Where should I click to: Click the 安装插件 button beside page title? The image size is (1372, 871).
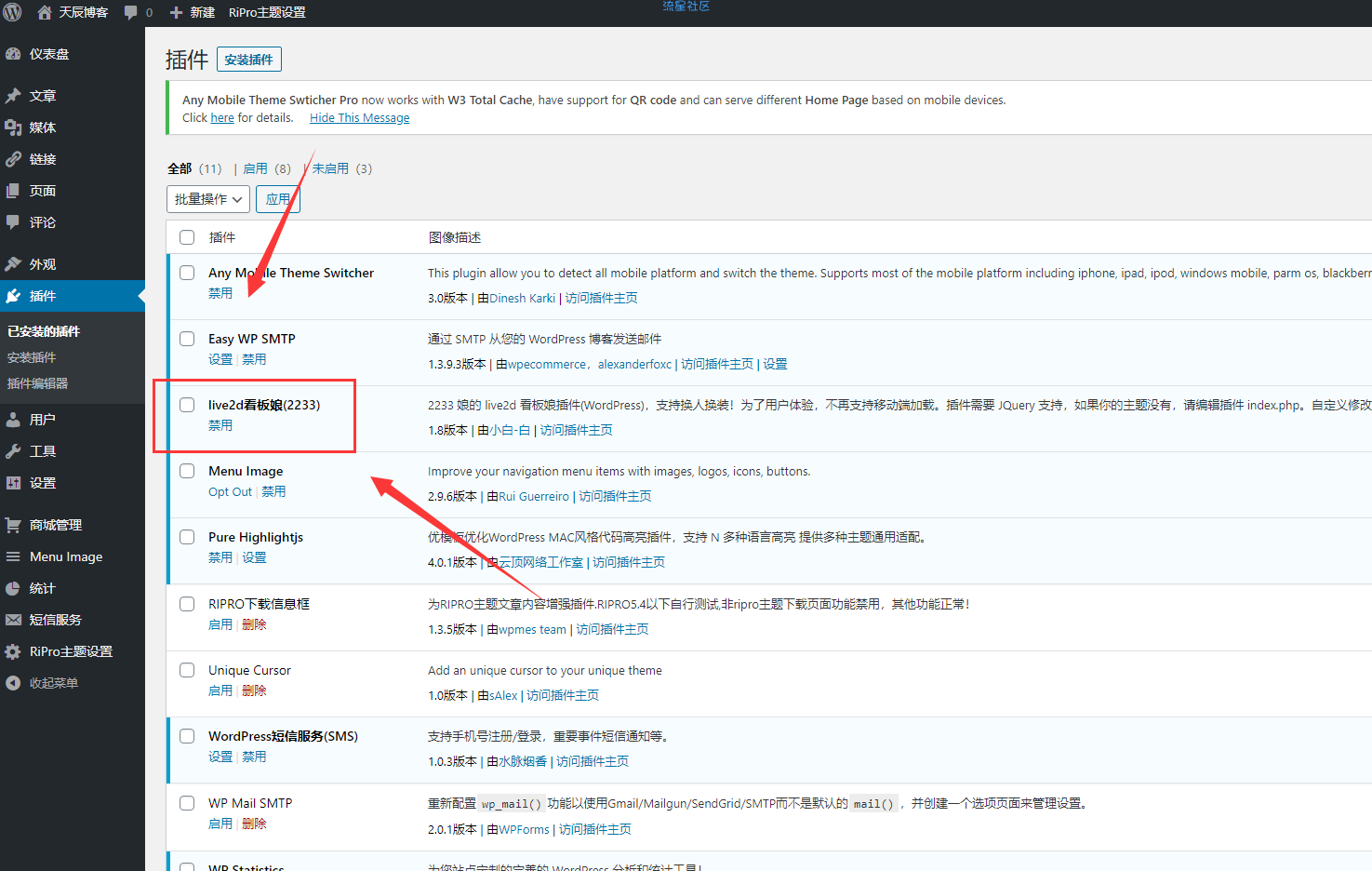pyautogui.click(x=249, y=60)
